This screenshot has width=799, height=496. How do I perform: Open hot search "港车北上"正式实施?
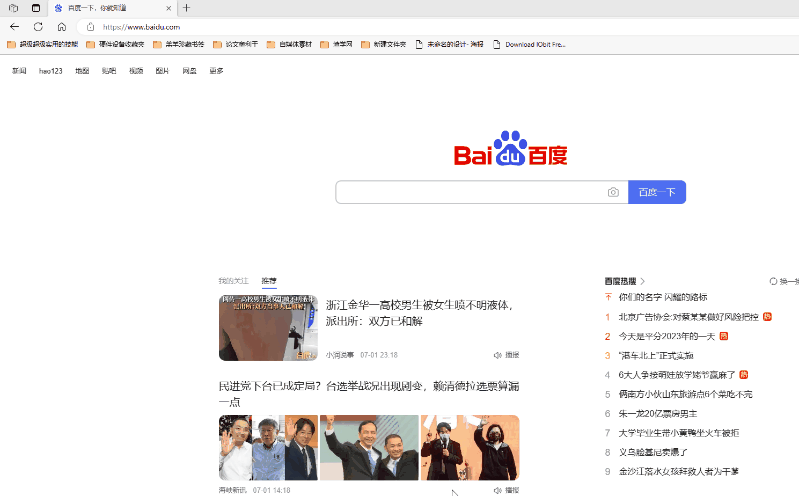pyautogui.click(x=656, y=355)
